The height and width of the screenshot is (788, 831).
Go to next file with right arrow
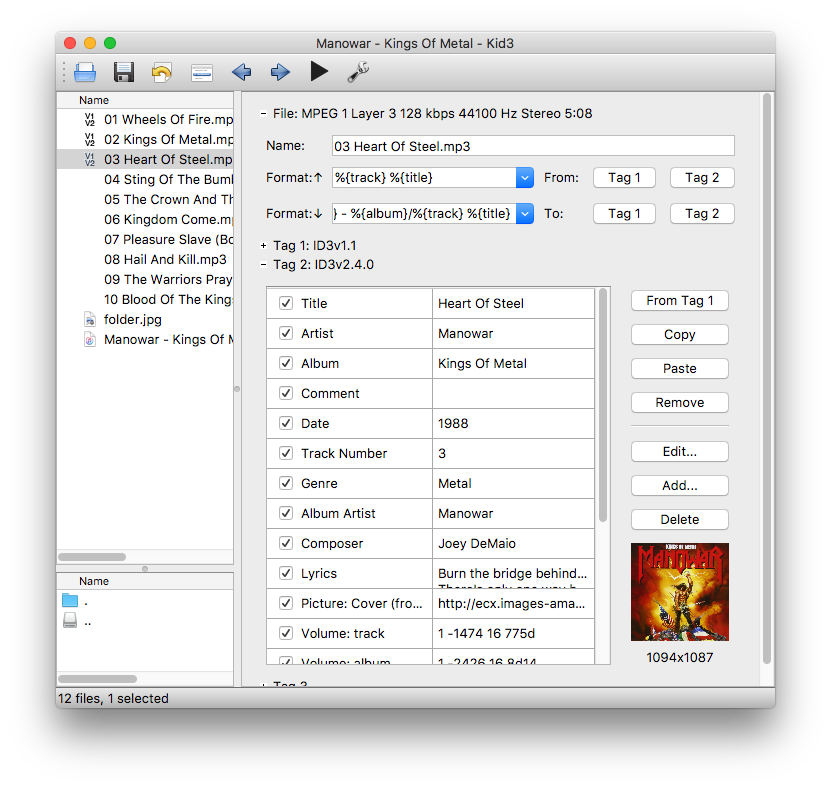[280, 72]
